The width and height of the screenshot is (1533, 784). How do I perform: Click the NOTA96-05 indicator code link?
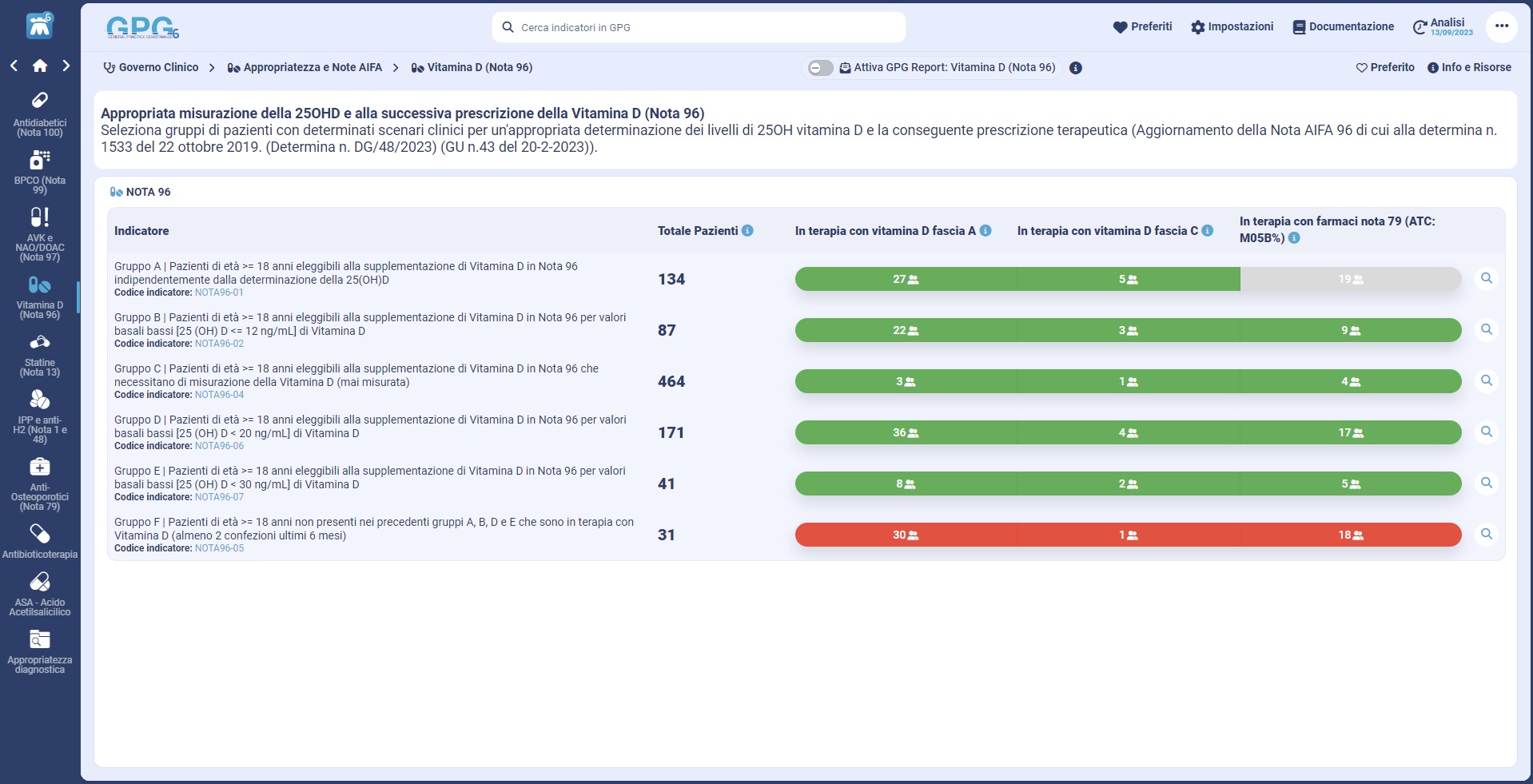[219, 548]
